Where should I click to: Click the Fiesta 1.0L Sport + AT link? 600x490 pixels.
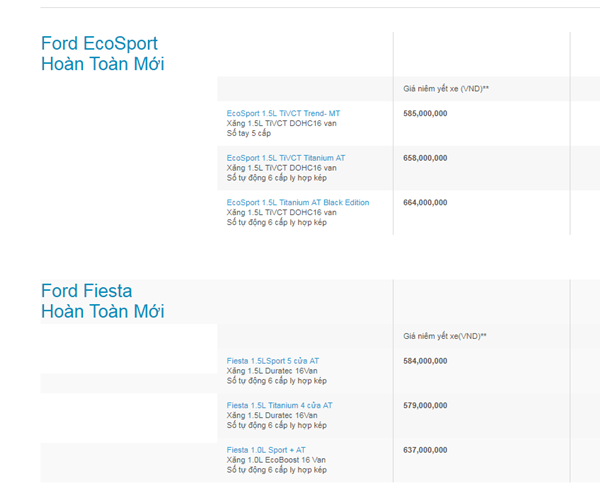(x=266, y=450)
